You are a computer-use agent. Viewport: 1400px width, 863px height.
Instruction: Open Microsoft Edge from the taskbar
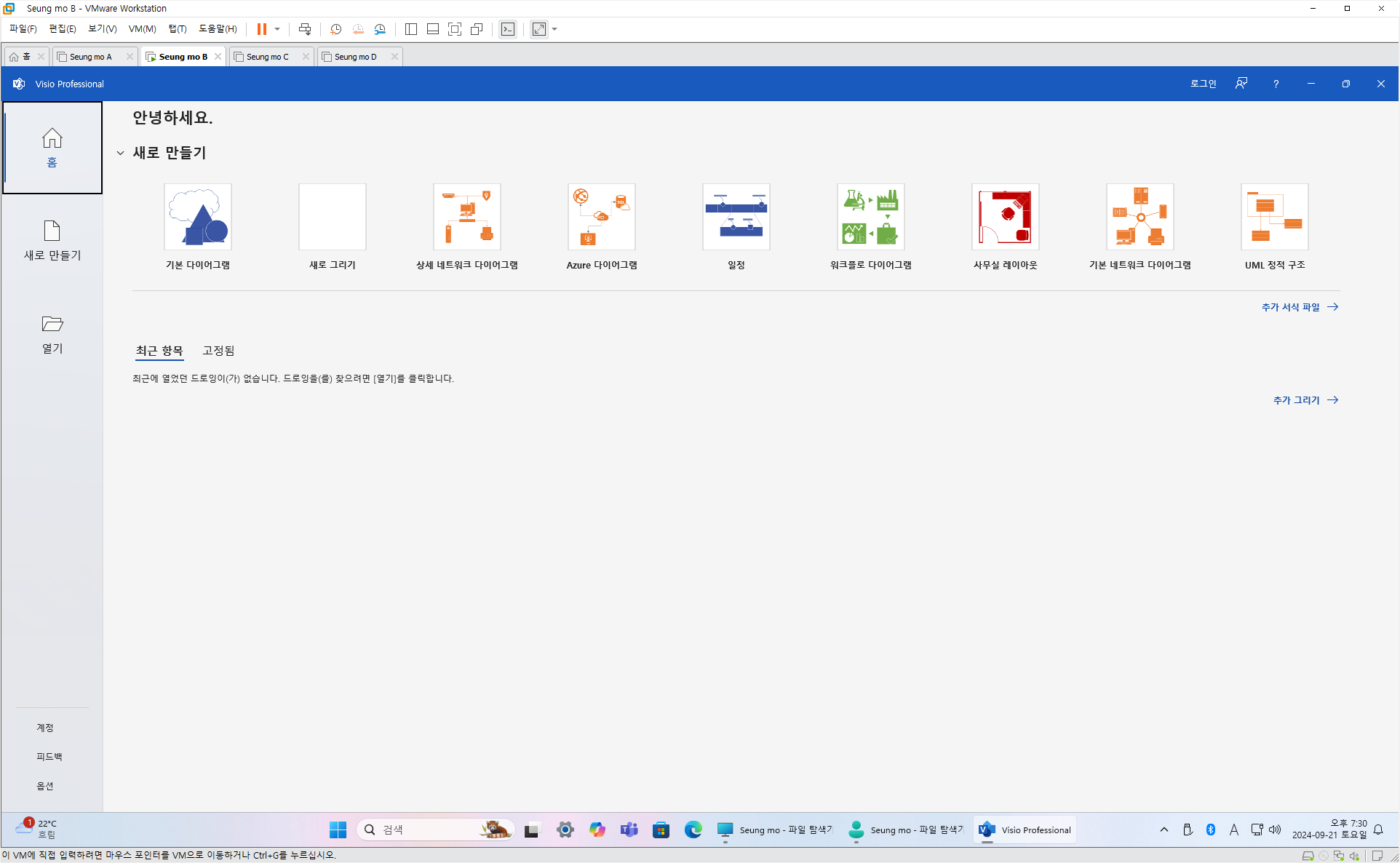tap(693, 830)
